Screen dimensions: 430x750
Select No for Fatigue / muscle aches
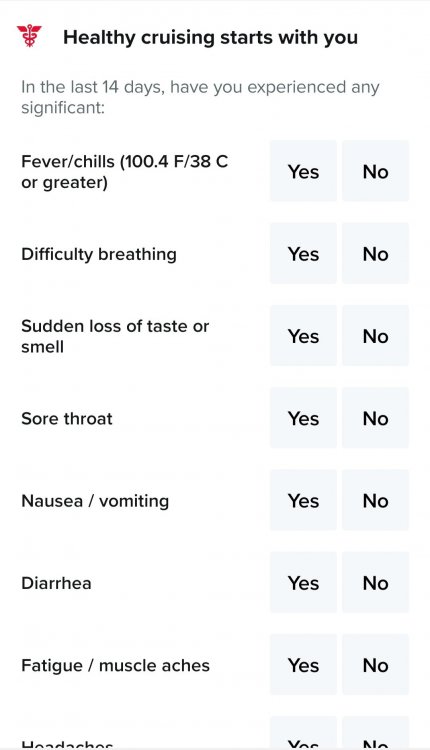(375, 665)
